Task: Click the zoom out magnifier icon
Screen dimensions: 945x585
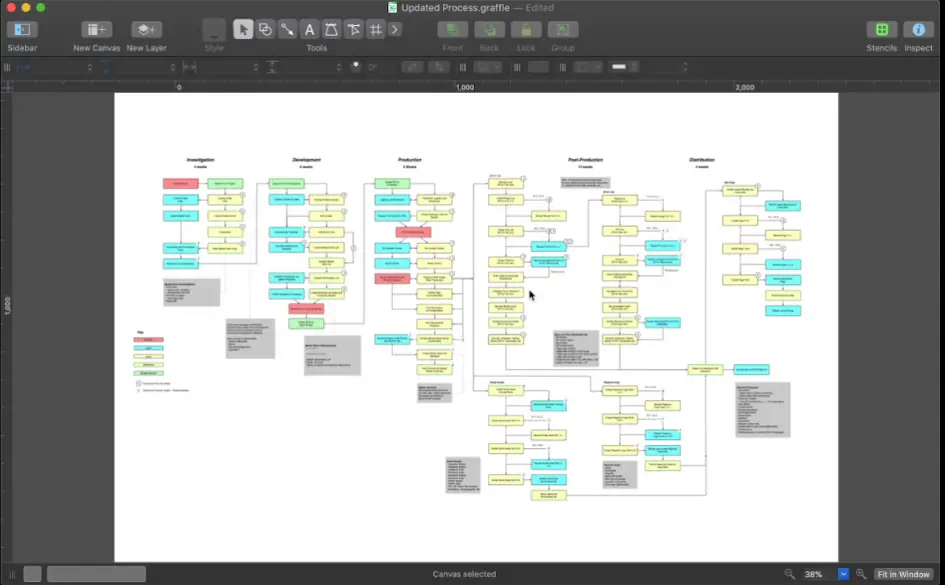Action: (789, 574)
